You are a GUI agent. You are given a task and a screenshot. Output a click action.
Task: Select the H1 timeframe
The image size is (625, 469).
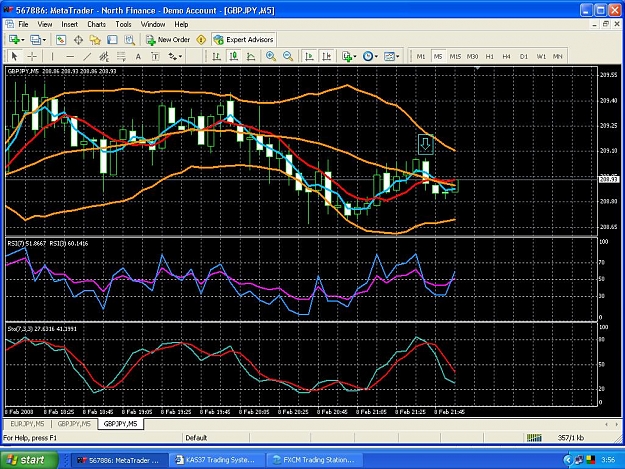[x=489, y=57]
